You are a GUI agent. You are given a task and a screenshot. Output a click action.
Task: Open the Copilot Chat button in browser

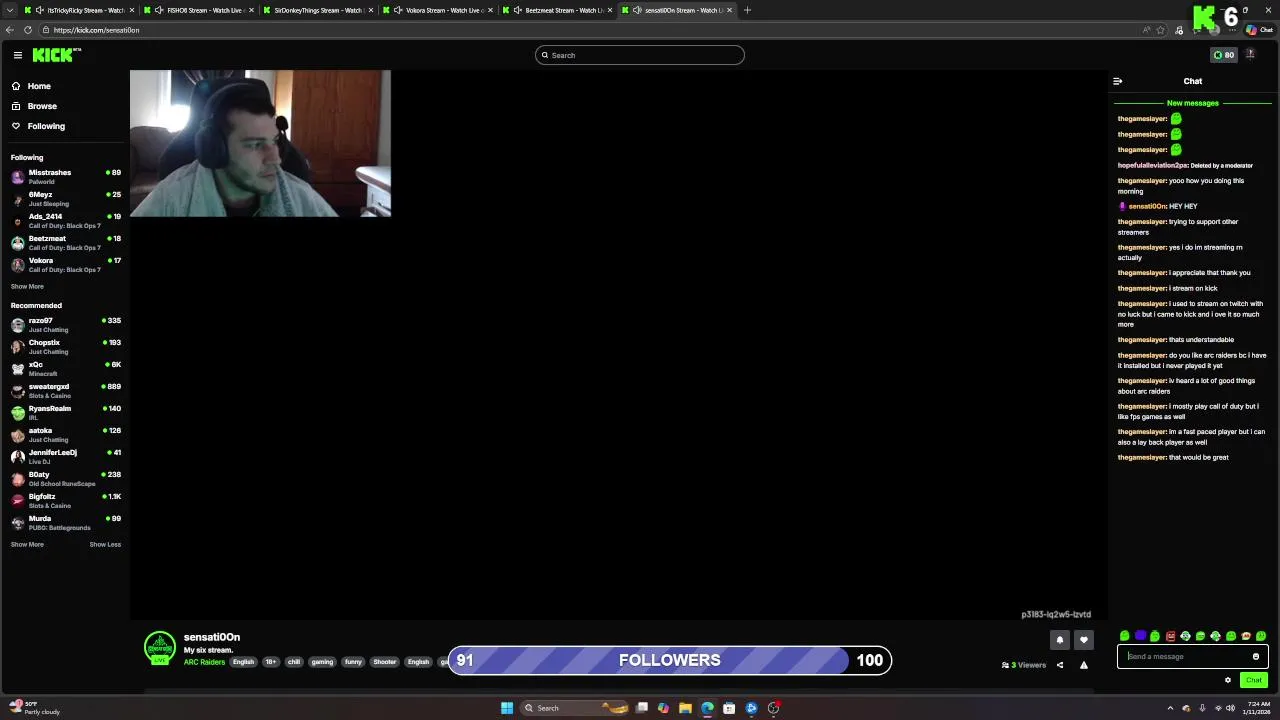coord(1259,30)
